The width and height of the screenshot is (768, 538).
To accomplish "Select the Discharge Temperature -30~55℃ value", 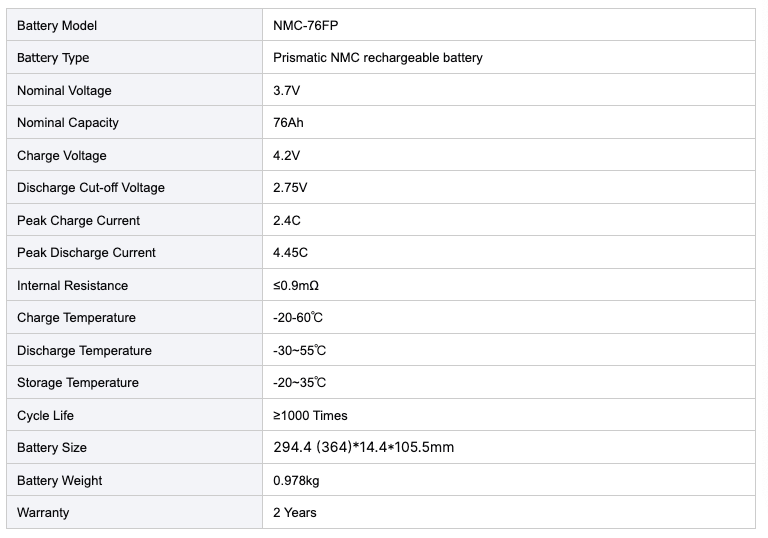I will [299, 350].
